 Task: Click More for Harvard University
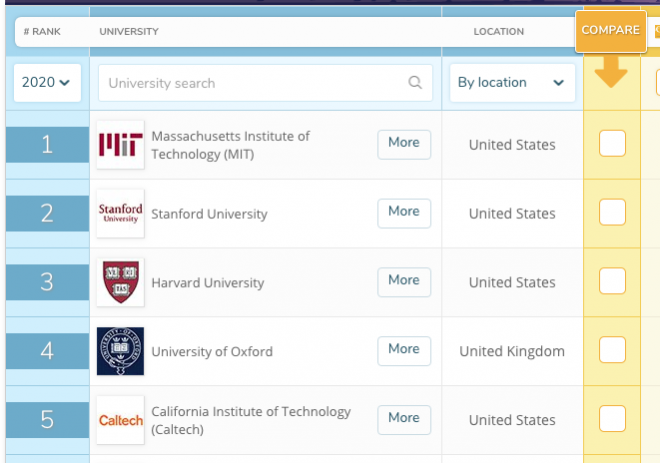(404, 282)
